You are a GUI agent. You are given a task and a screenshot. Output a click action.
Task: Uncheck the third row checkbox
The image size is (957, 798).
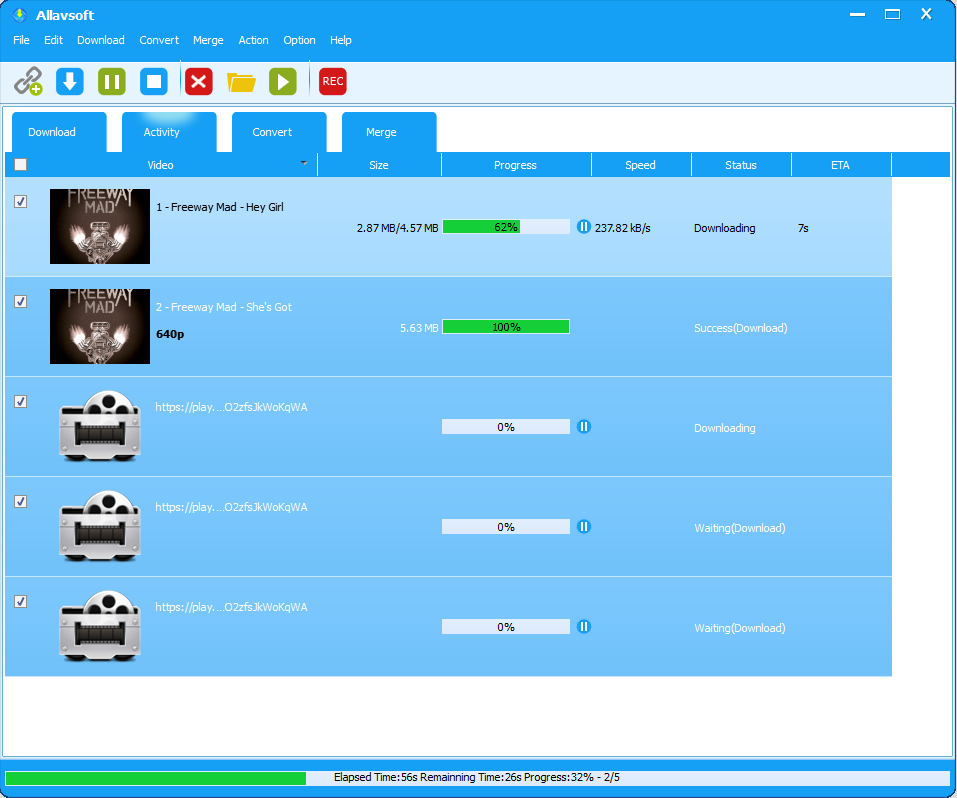click(x=20, y=401)
